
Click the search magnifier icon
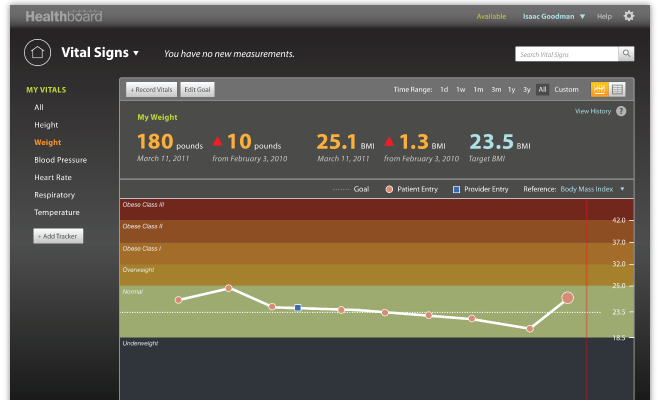coord(626,53)
